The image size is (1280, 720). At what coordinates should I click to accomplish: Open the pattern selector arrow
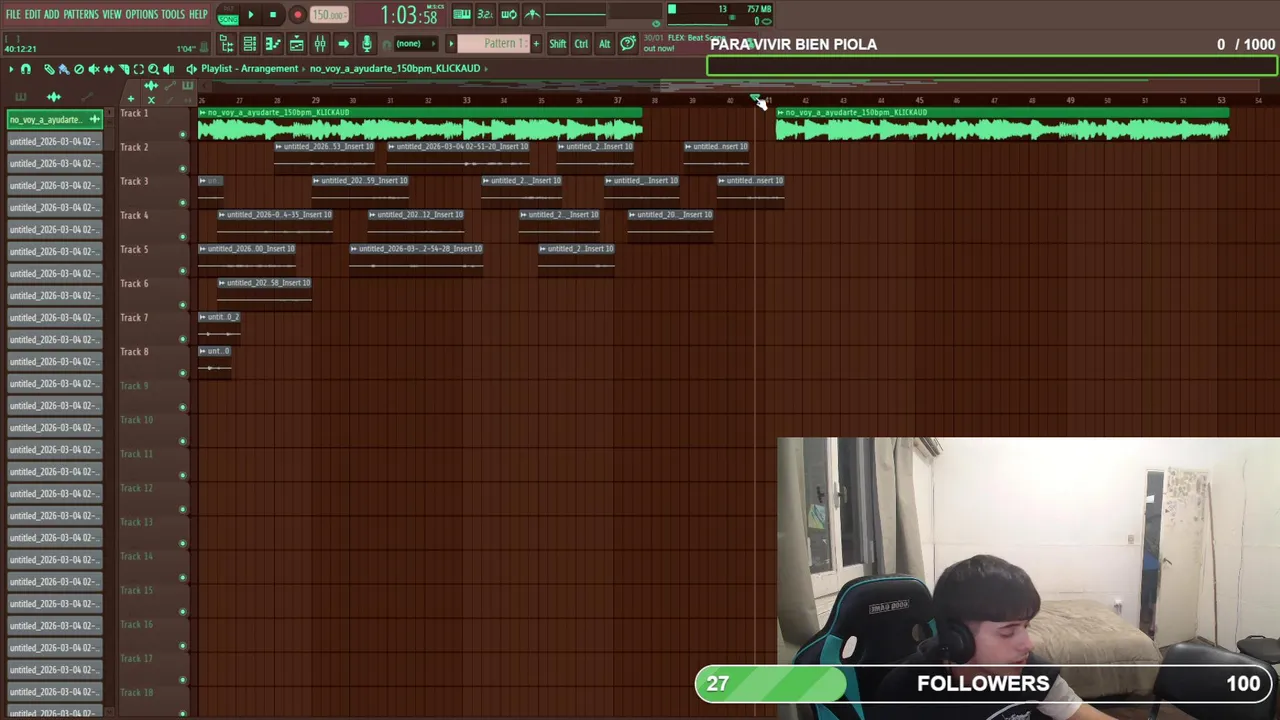pos(451,44)
